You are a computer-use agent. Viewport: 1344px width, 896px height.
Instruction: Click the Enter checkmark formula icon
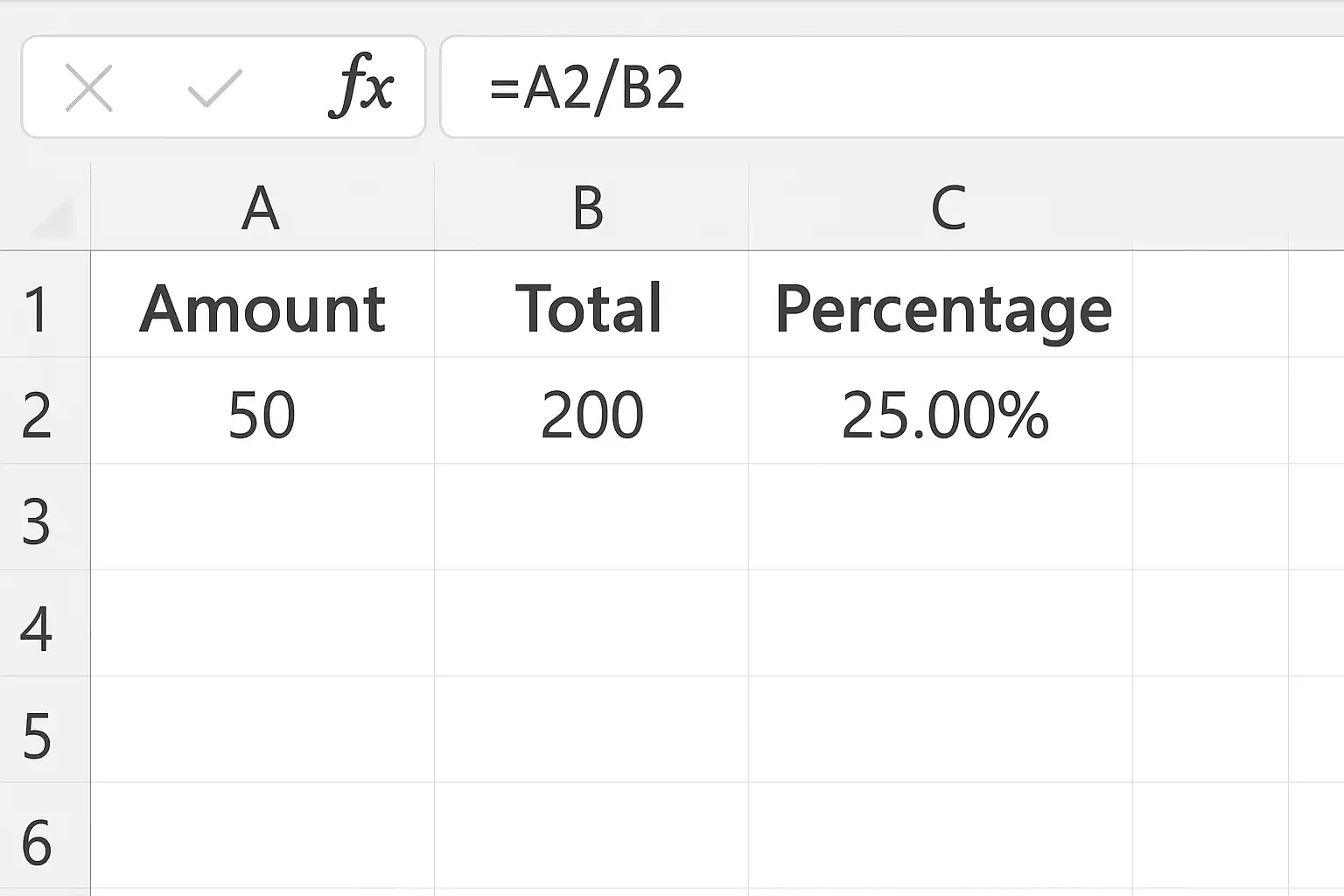tap(214, 88)
